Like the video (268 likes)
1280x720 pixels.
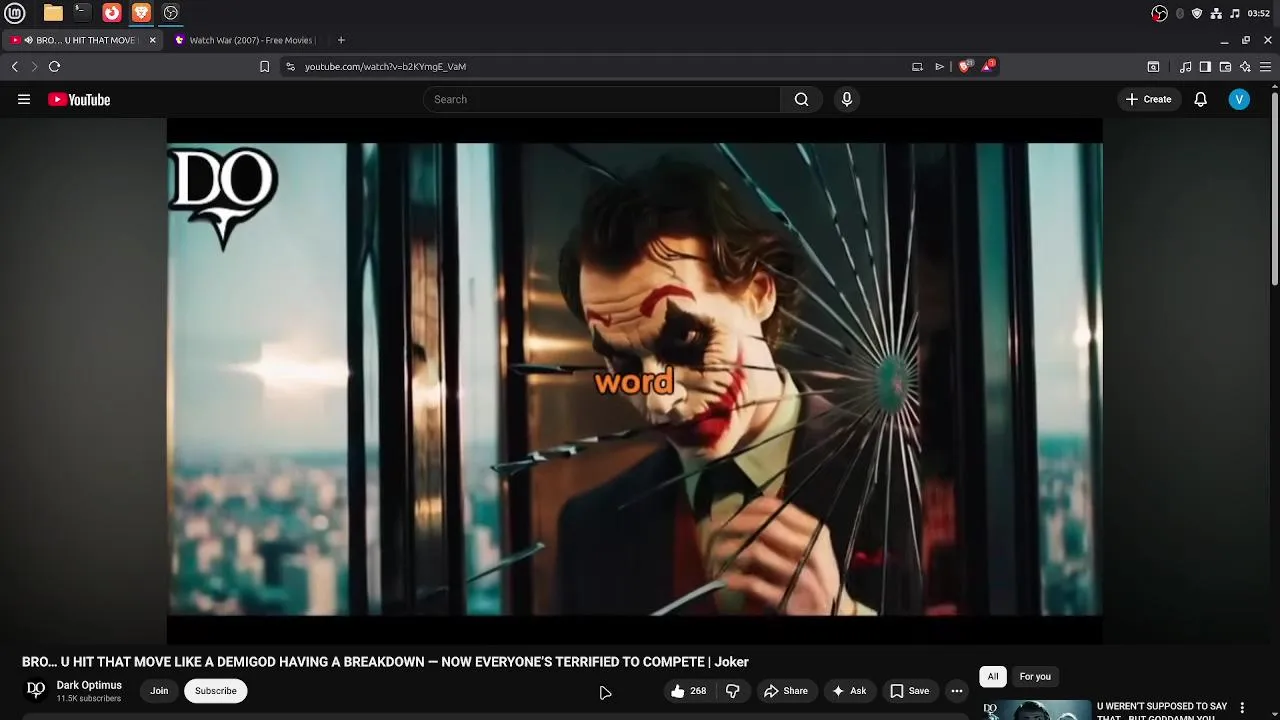point(688,691)
